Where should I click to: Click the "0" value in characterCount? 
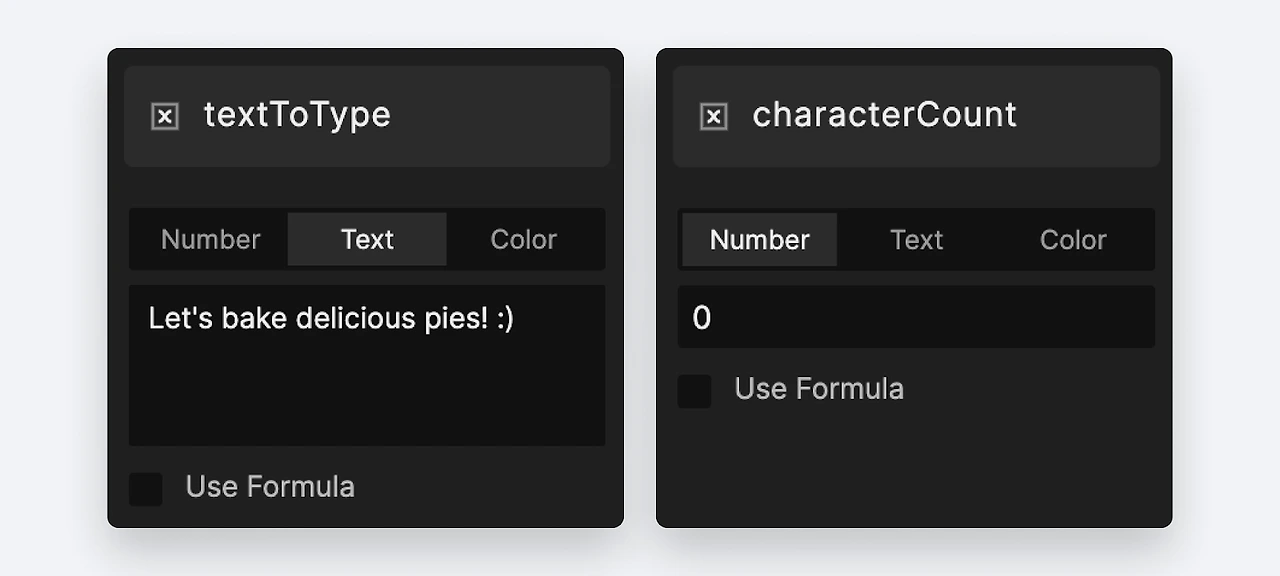pyautogui.click(x=701, y=318)
